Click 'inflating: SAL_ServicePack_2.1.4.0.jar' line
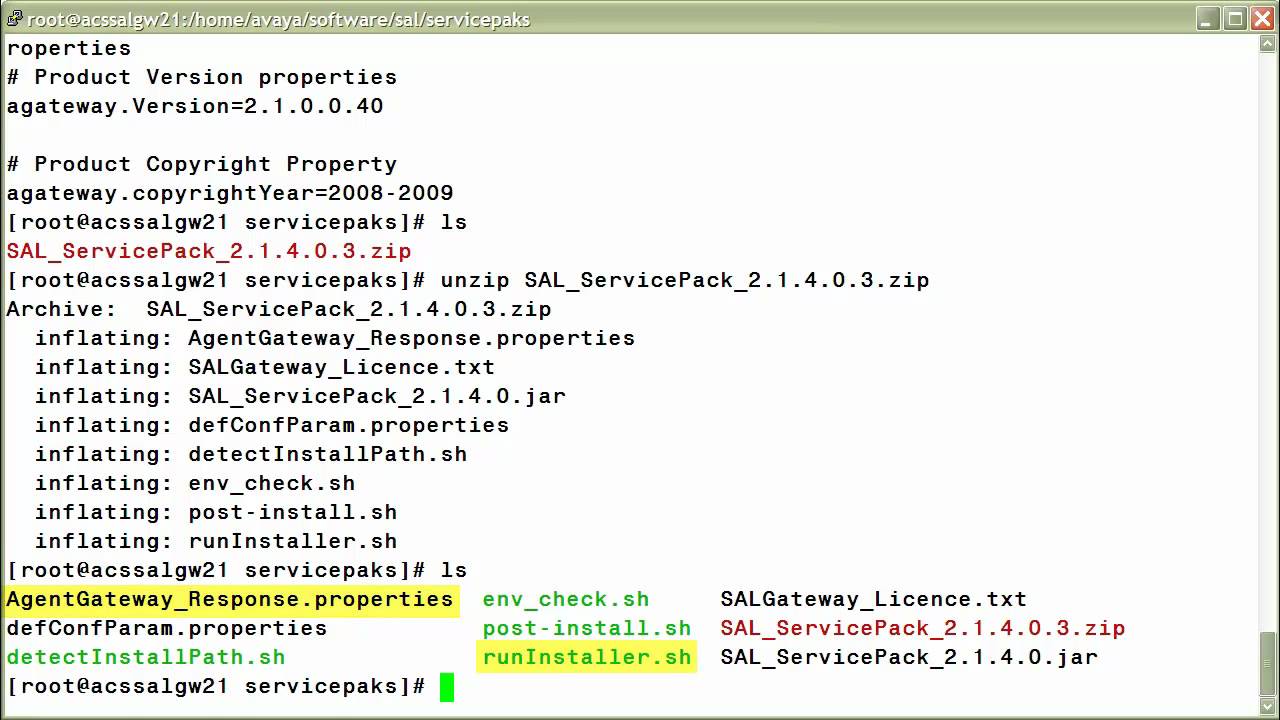The image size is (1280, 720). 300,396
